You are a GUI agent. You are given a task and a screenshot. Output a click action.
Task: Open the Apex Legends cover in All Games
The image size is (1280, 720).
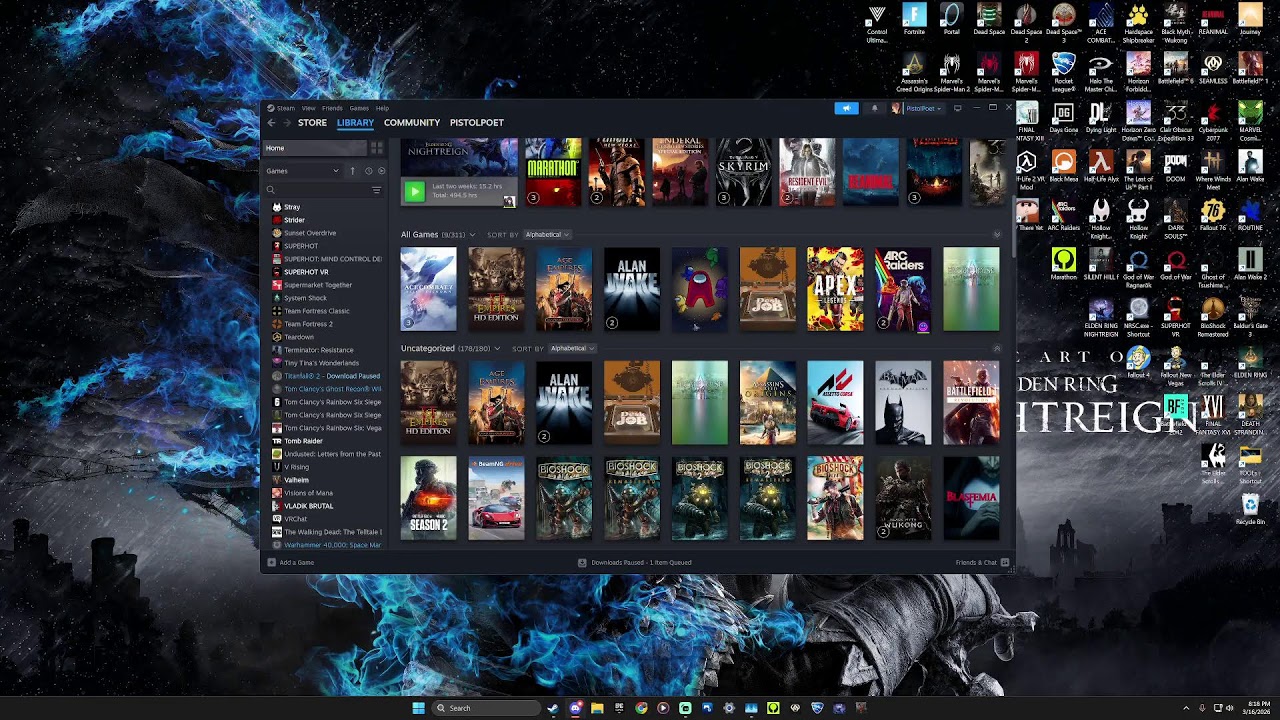click(x=835, y=289)
